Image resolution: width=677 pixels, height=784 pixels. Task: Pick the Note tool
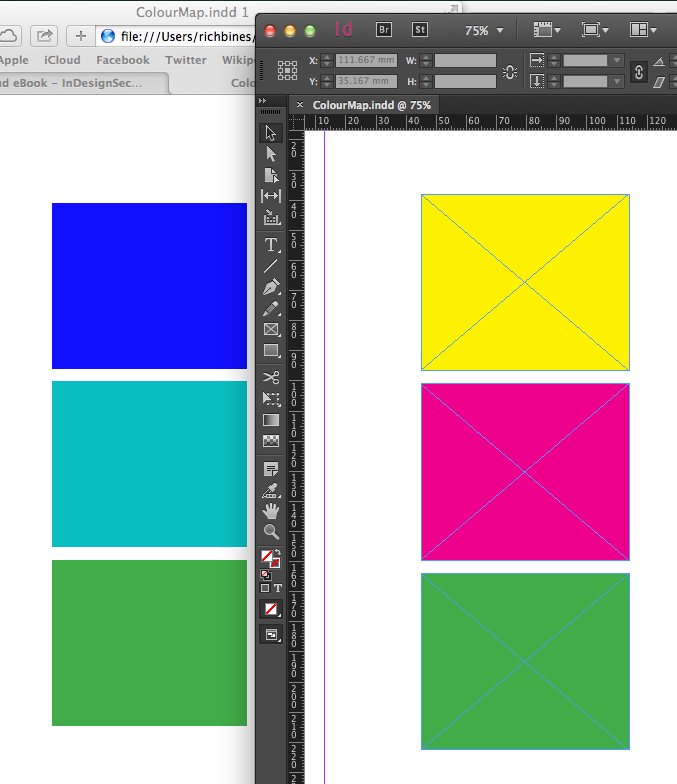click(x=270, y=469)
